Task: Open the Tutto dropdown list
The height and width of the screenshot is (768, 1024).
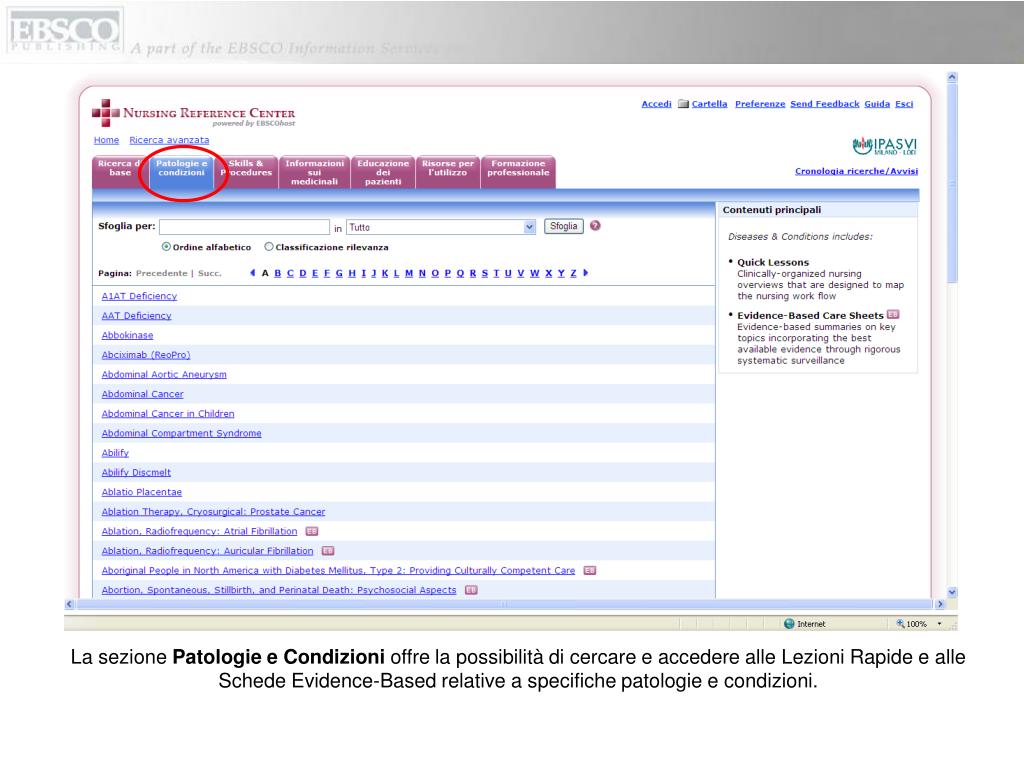Action: coord(441,227)
